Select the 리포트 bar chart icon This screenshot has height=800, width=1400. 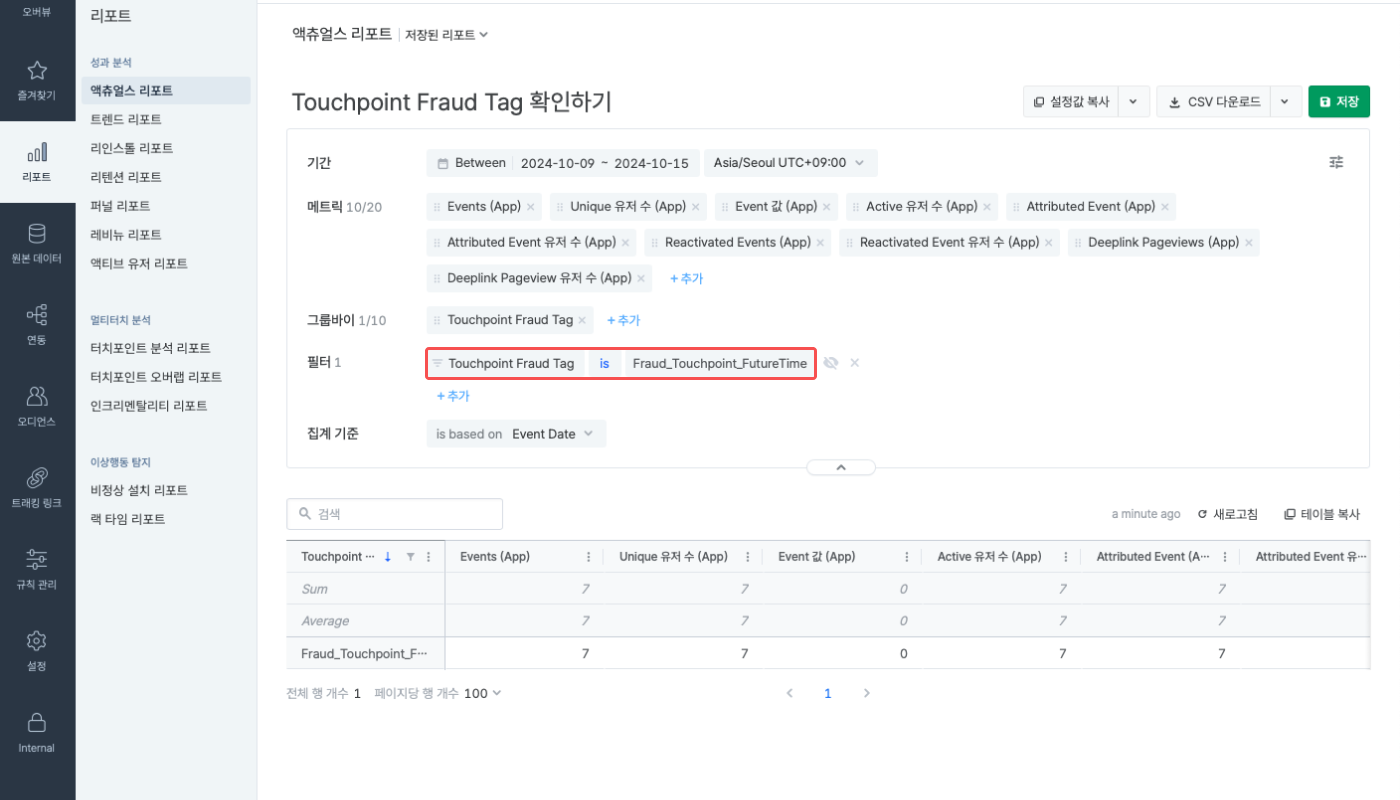coord(37,152)
